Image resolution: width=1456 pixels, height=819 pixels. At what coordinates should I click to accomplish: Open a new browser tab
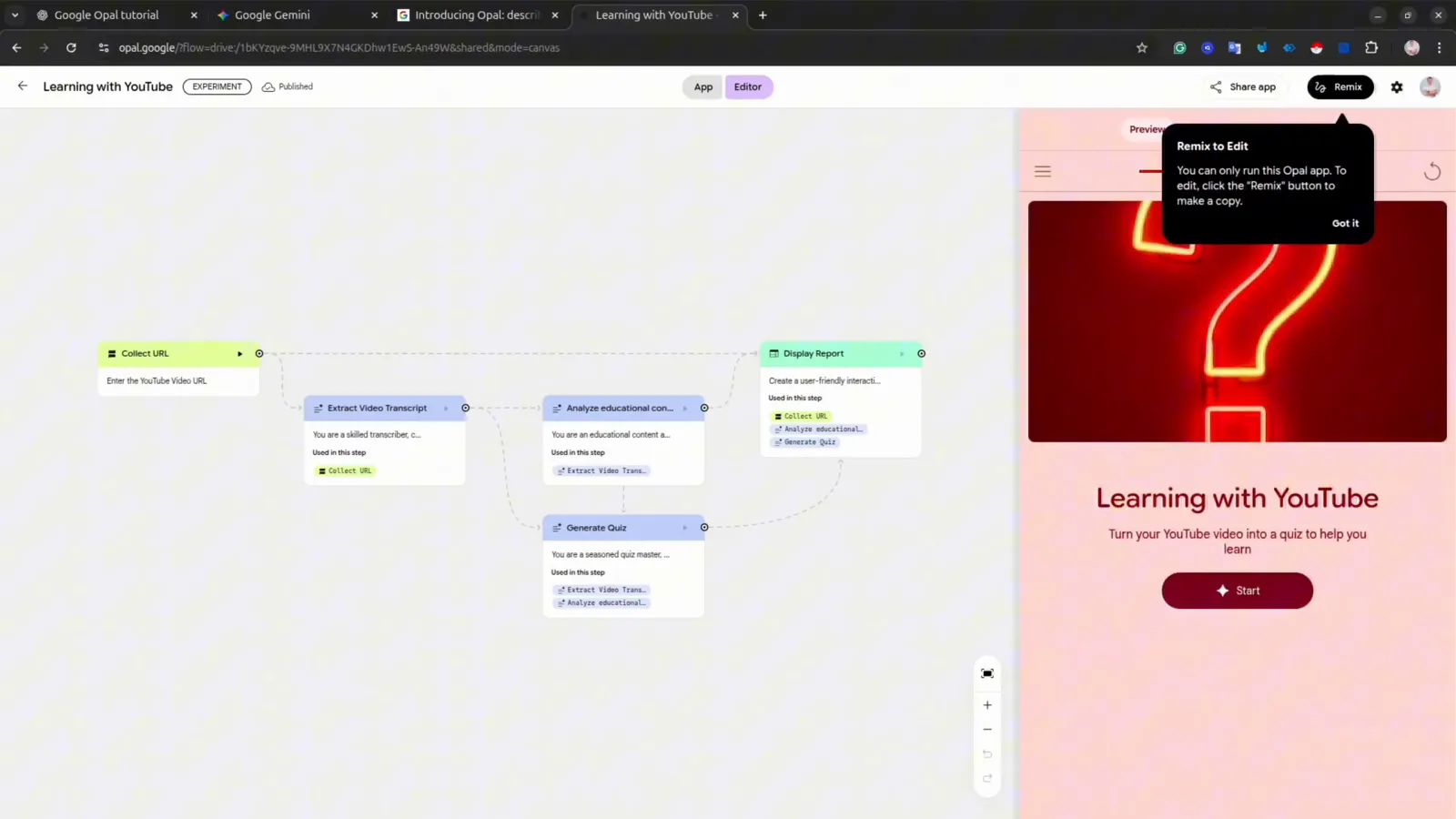[x=763, y=15]
